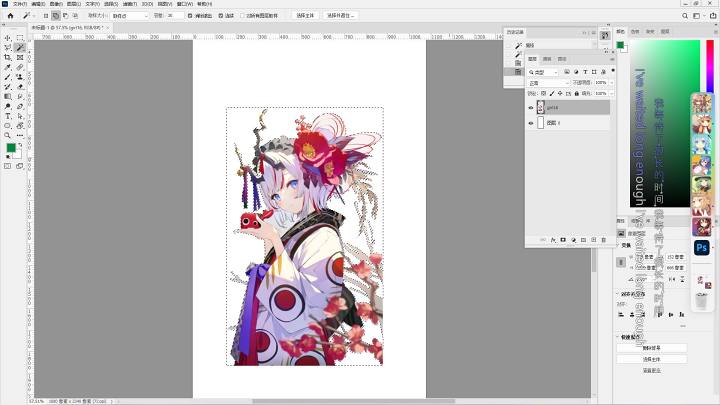The image size is (720, 405).
Task: Open the Edit menu
Action: 38,4
